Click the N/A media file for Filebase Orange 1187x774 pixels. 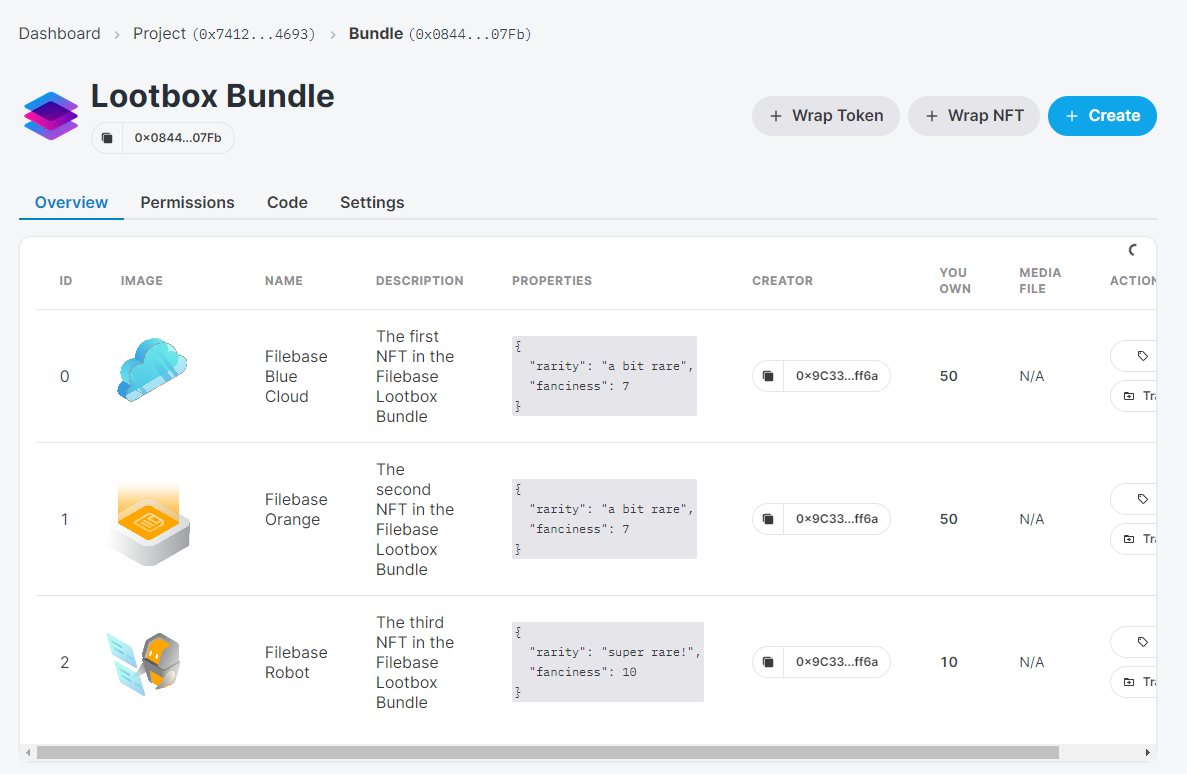pos(1032,520)
